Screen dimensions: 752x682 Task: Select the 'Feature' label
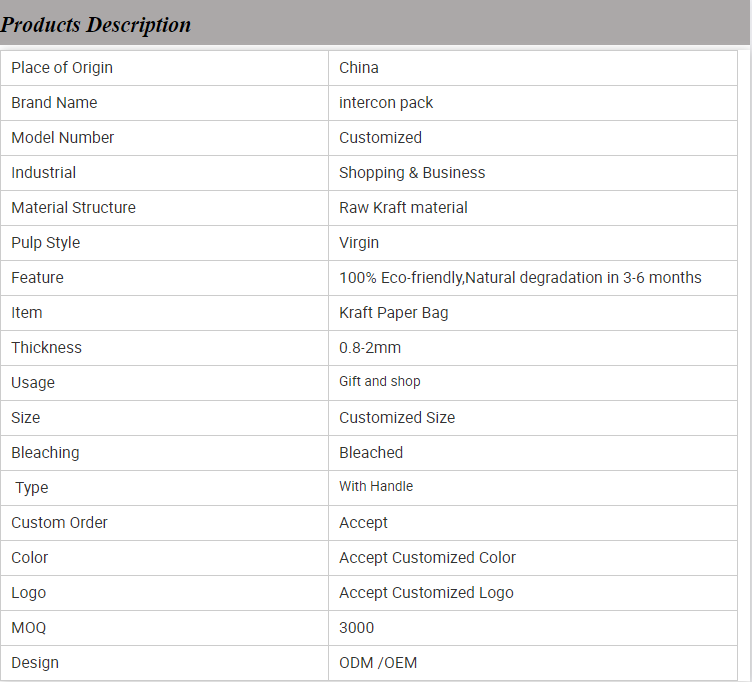click(37, 278)
